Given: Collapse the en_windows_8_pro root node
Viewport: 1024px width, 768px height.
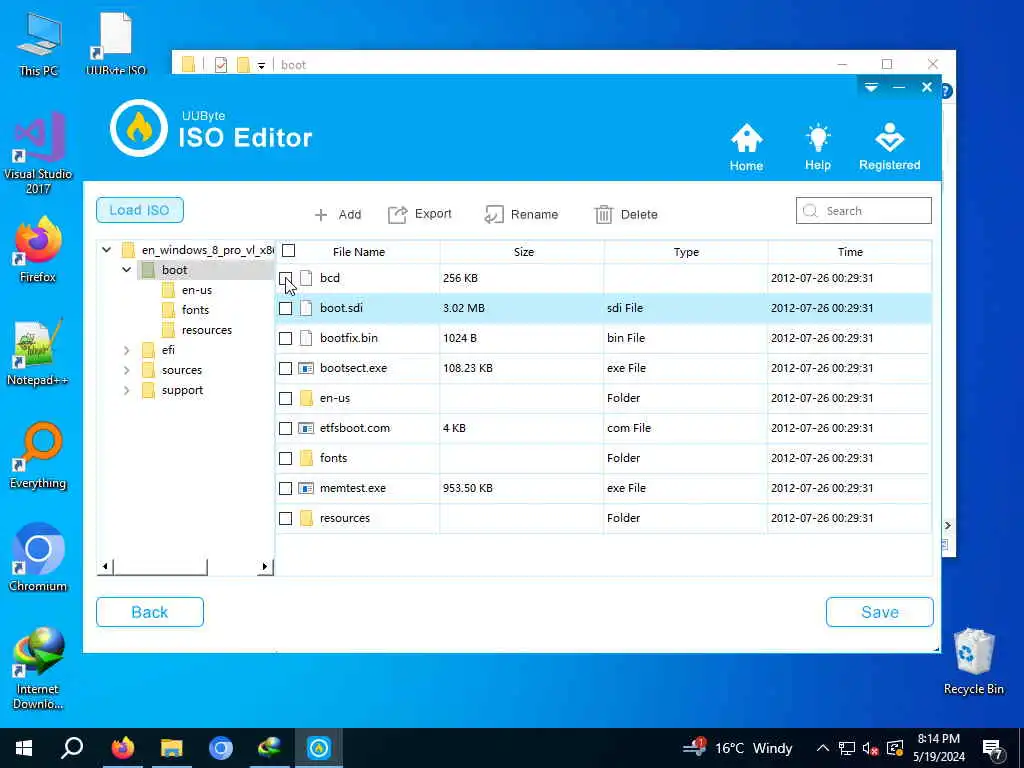Looking at the screenshot, I should pos(106,249).
